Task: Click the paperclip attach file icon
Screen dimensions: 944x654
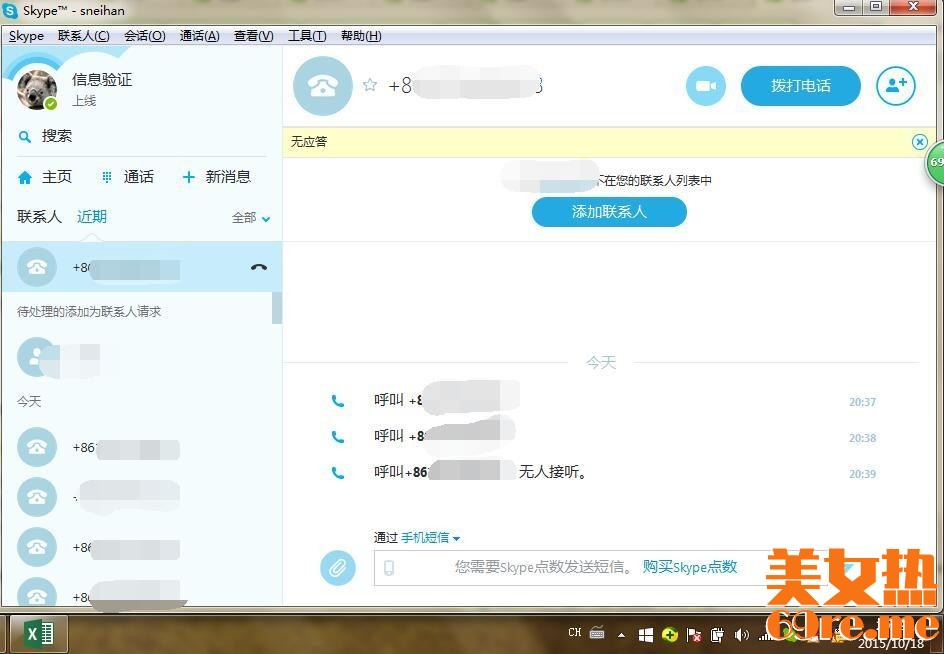Action: [x=338, y=568]
